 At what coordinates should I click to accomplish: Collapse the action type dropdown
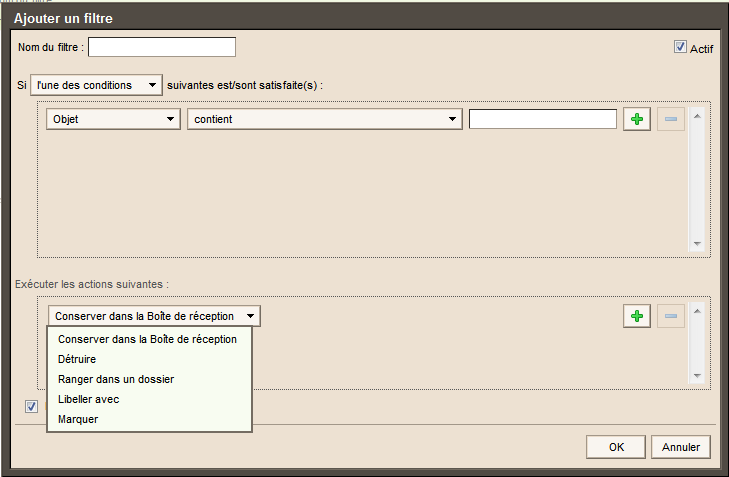pos(154,316)
